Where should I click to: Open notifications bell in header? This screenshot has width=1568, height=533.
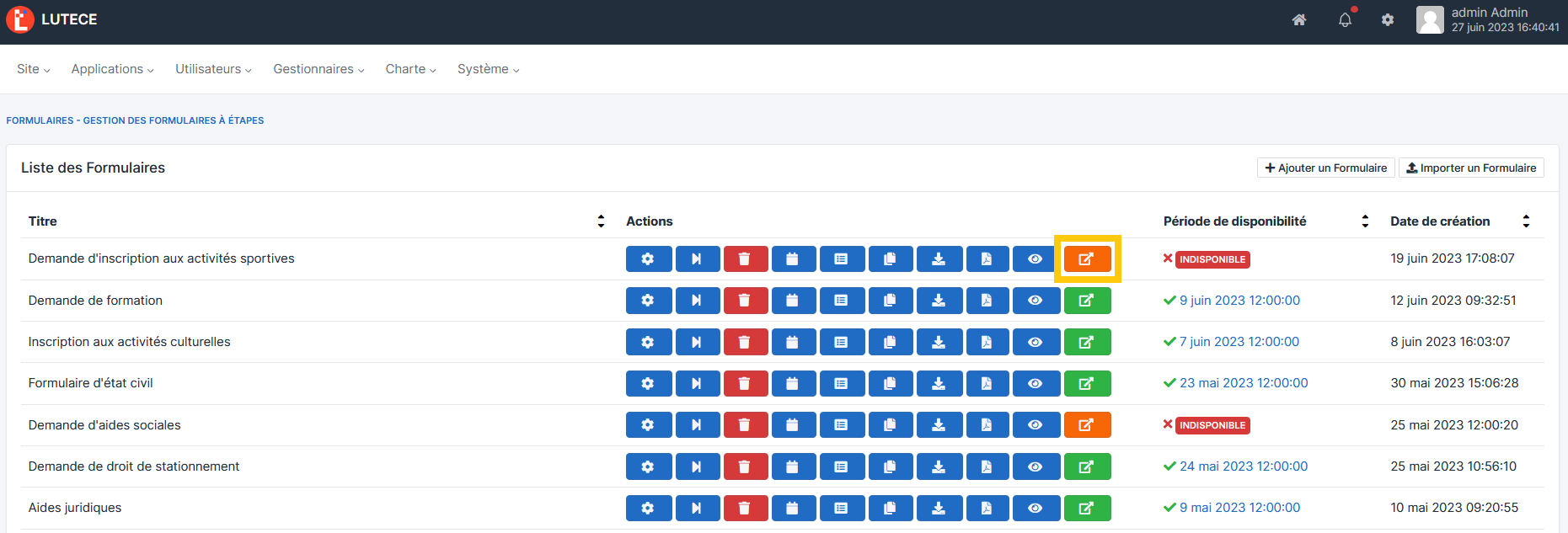1345,20
